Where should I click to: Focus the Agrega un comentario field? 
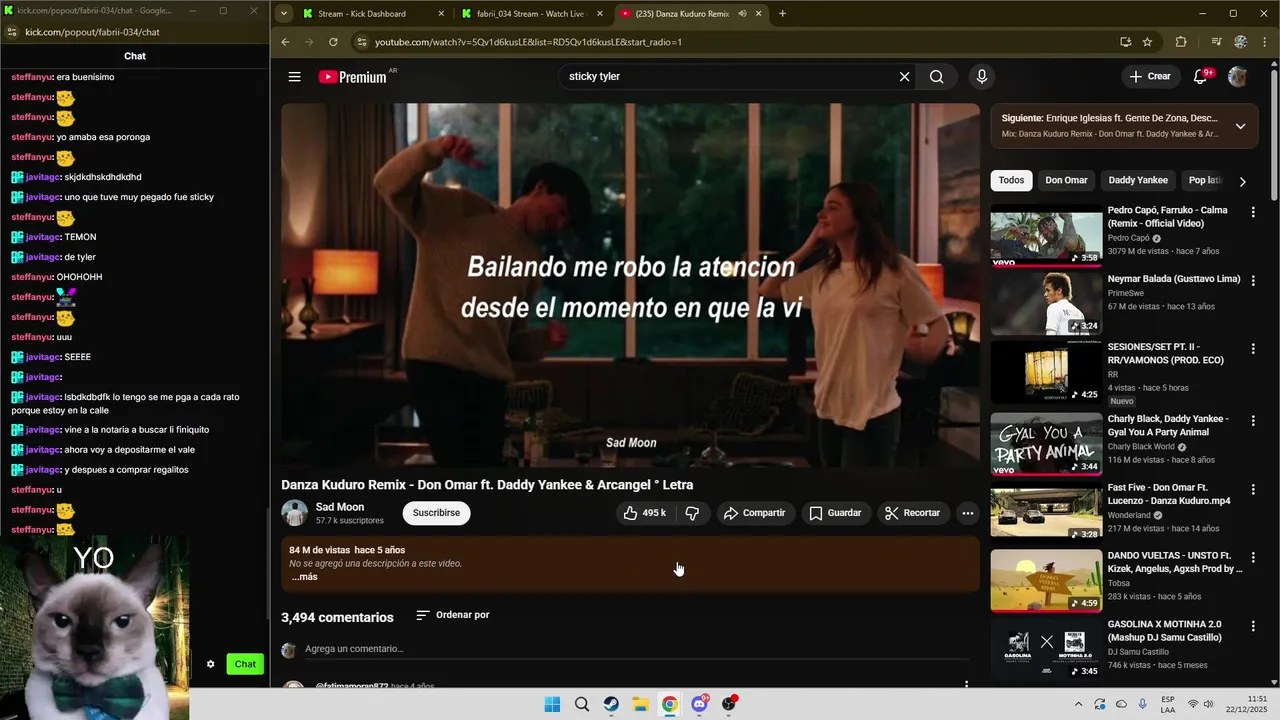coord(637,649)
